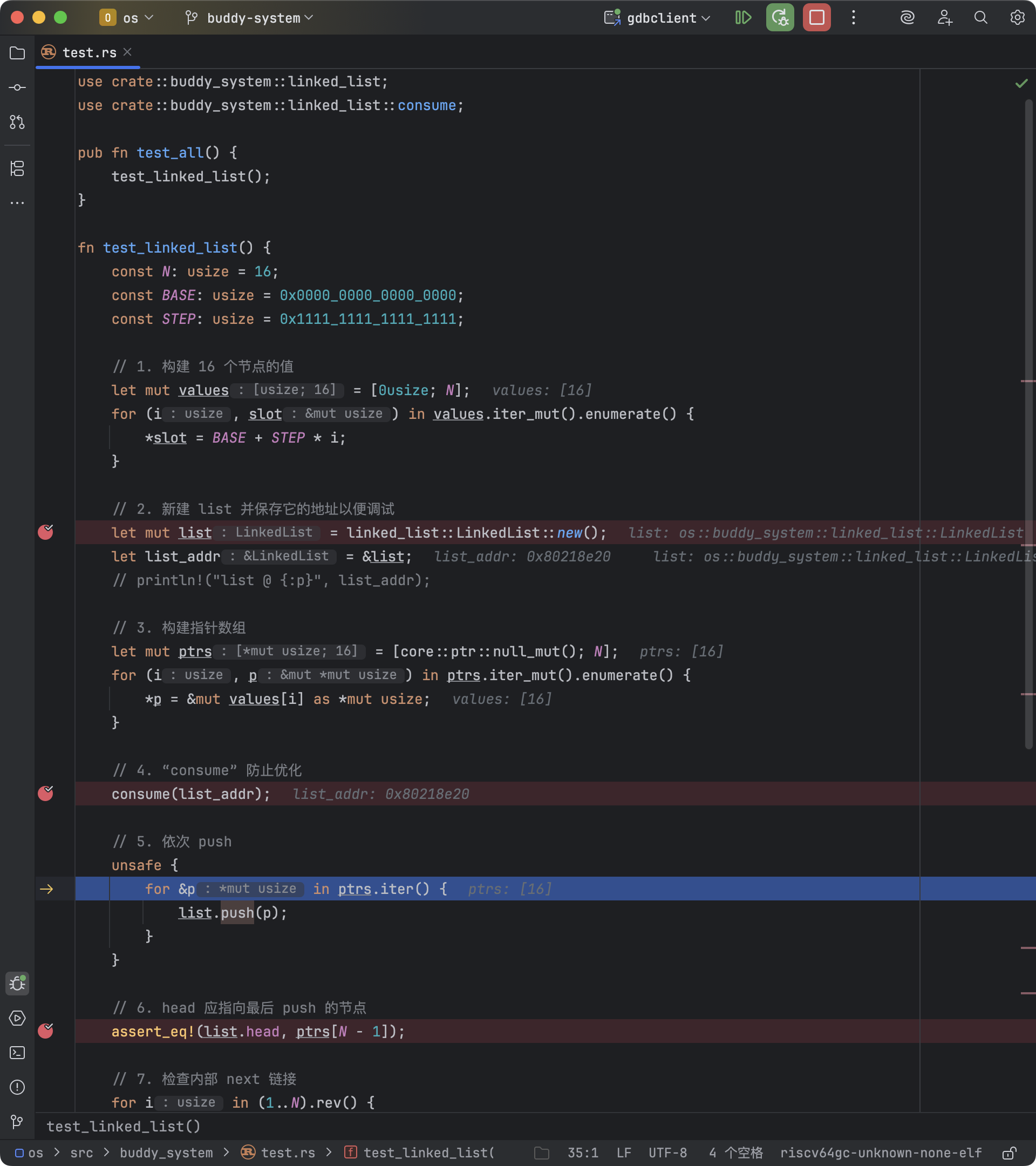Screen dimensions: 1036x1166
Task: Toggle breakpoint on consume(list_addr) line
Action: click(x=46, y=794)
